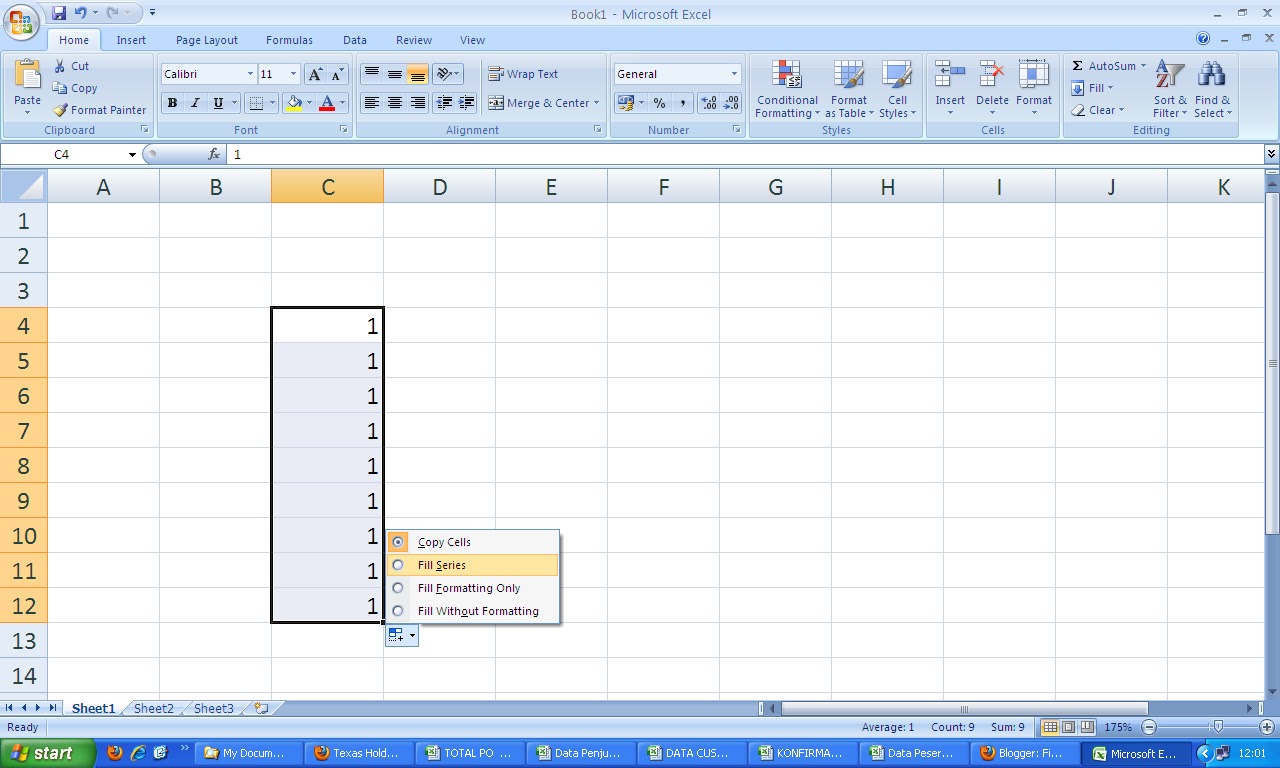Open the Font name dropdown
Image resolution: width=1280 pixels, height=768 pixels.
click(252, 73)
